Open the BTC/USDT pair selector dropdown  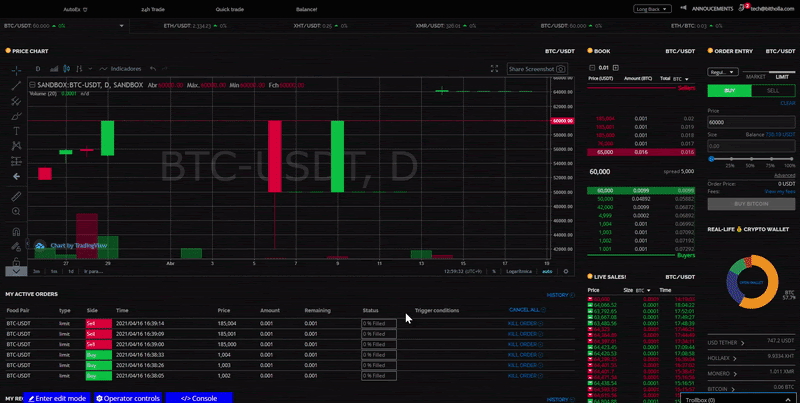(121, 26)
